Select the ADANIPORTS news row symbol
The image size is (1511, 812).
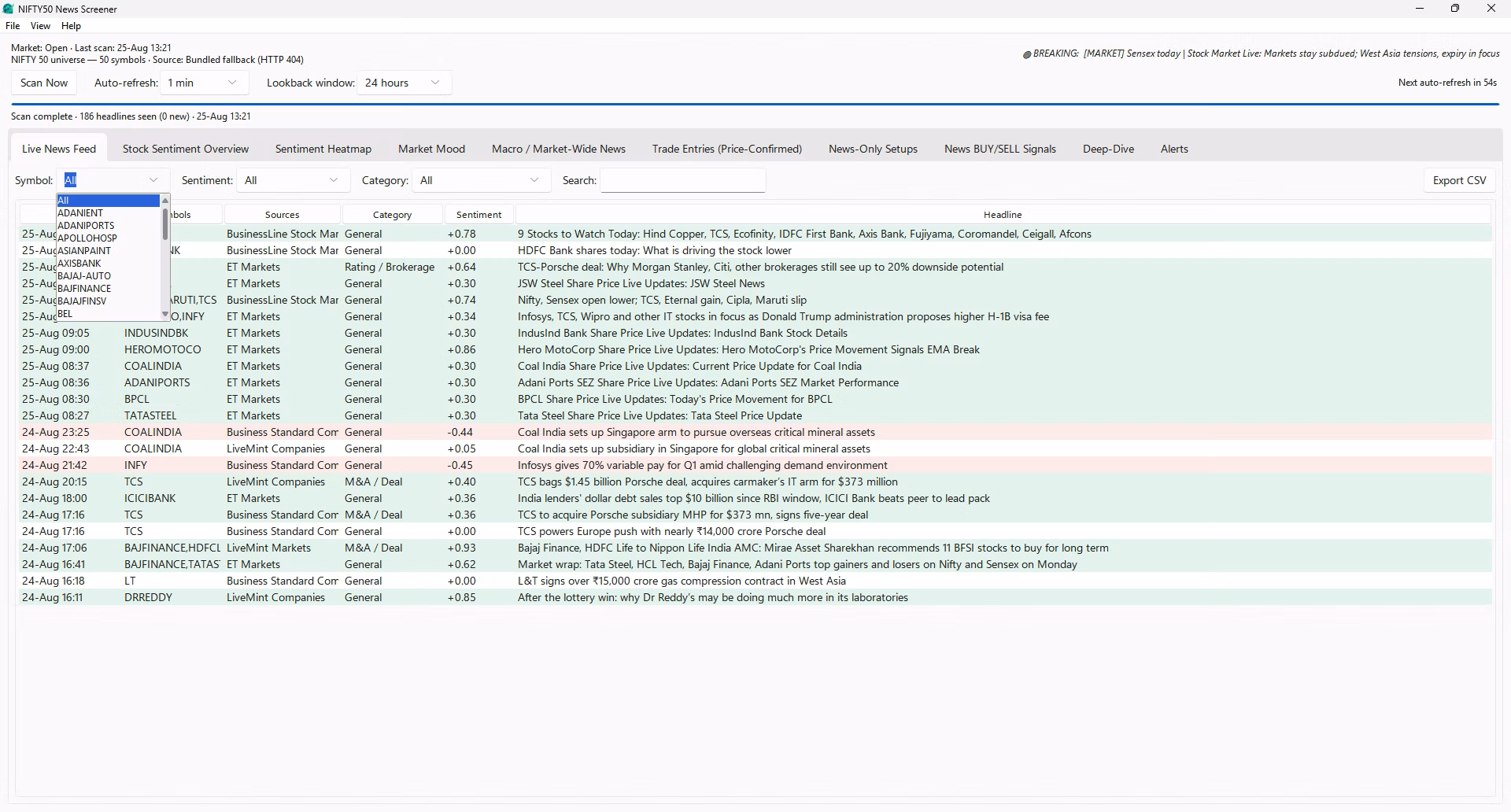point(157,382)
